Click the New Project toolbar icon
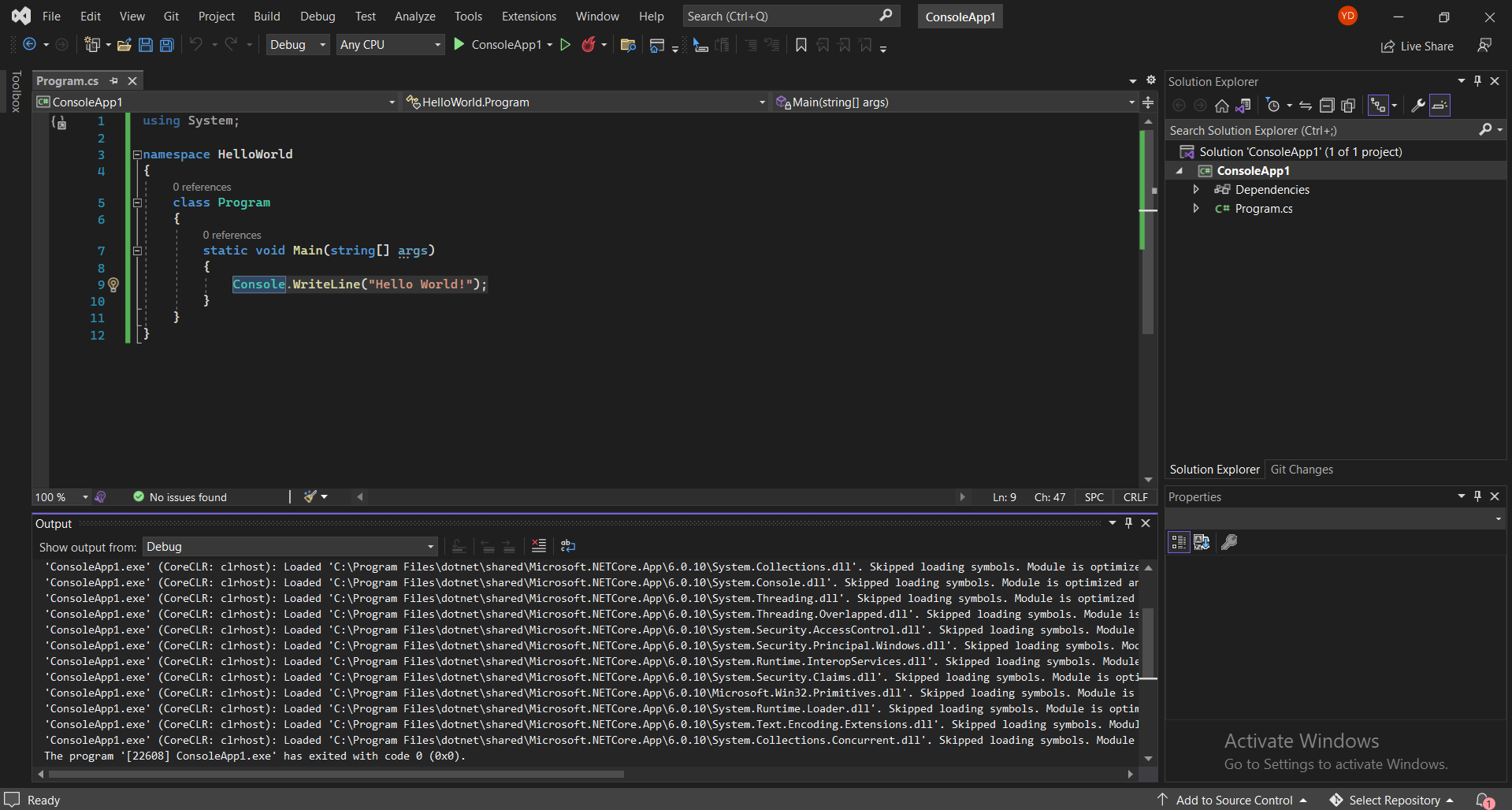 (92, 45)
